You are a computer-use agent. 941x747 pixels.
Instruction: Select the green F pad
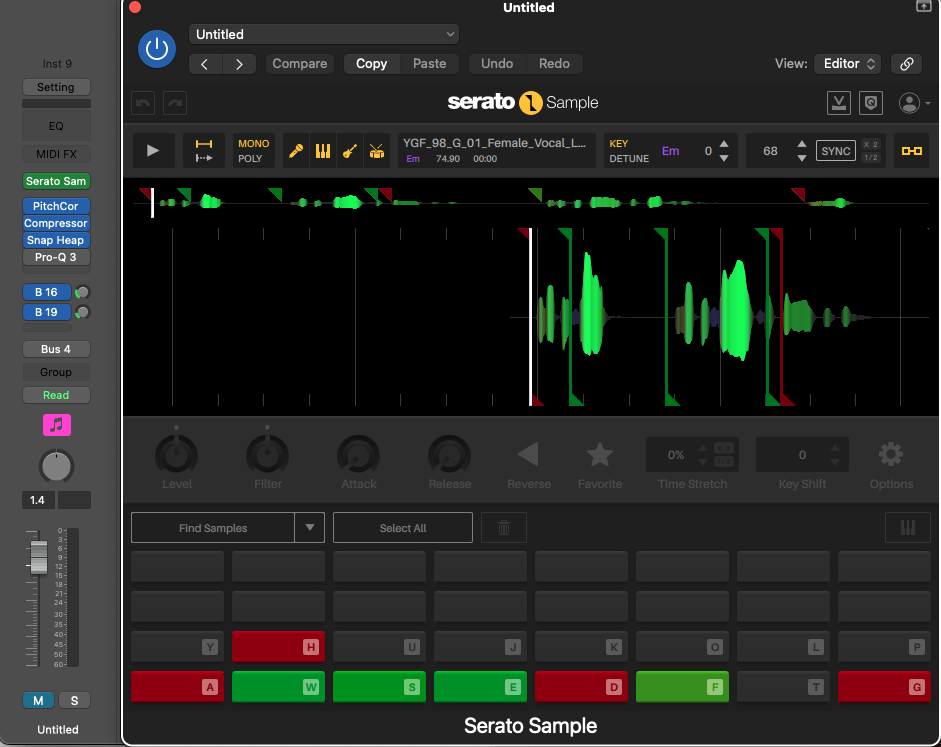(682, 687)
